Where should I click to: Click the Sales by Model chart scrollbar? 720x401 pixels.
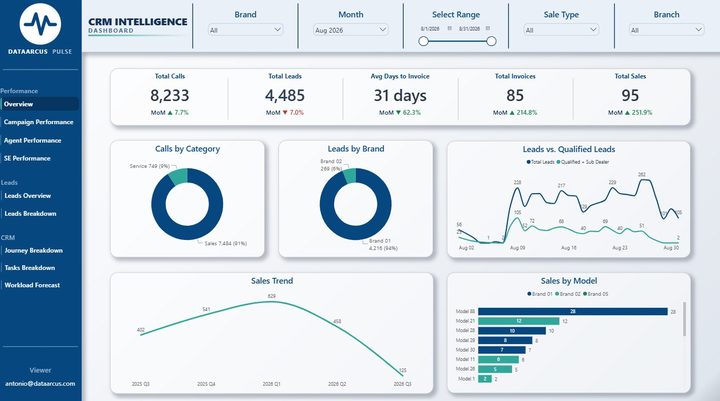[x=684, y=319]
